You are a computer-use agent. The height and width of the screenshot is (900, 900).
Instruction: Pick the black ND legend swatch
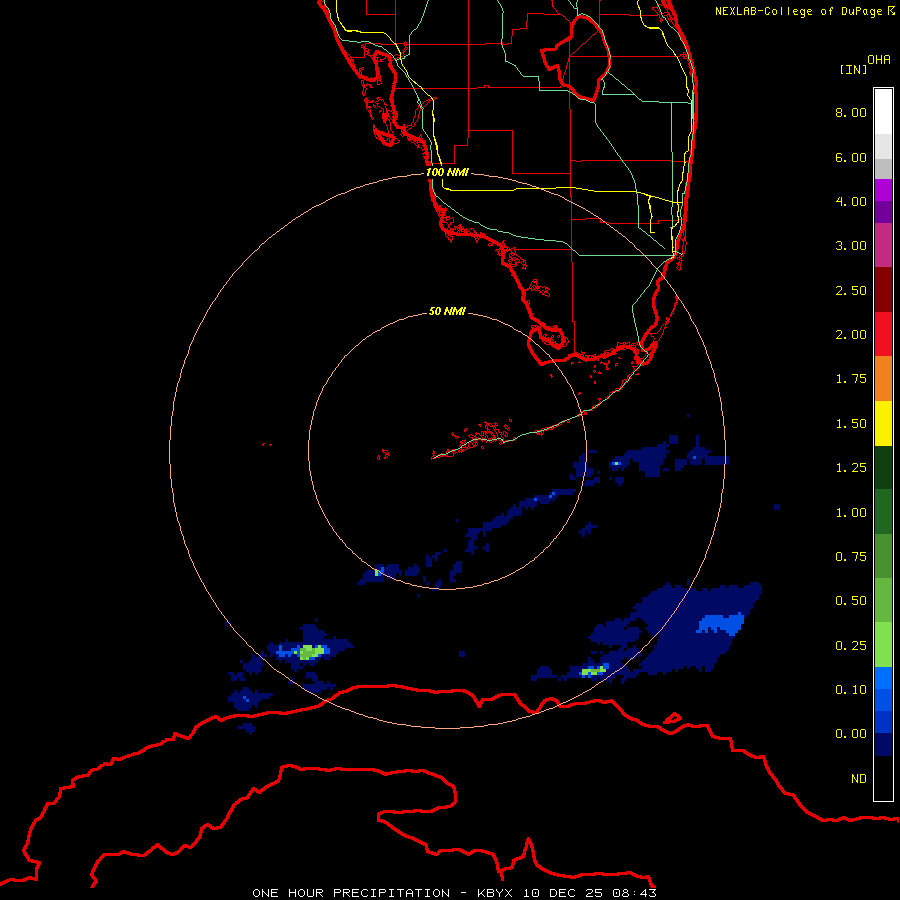coord(883,778)
